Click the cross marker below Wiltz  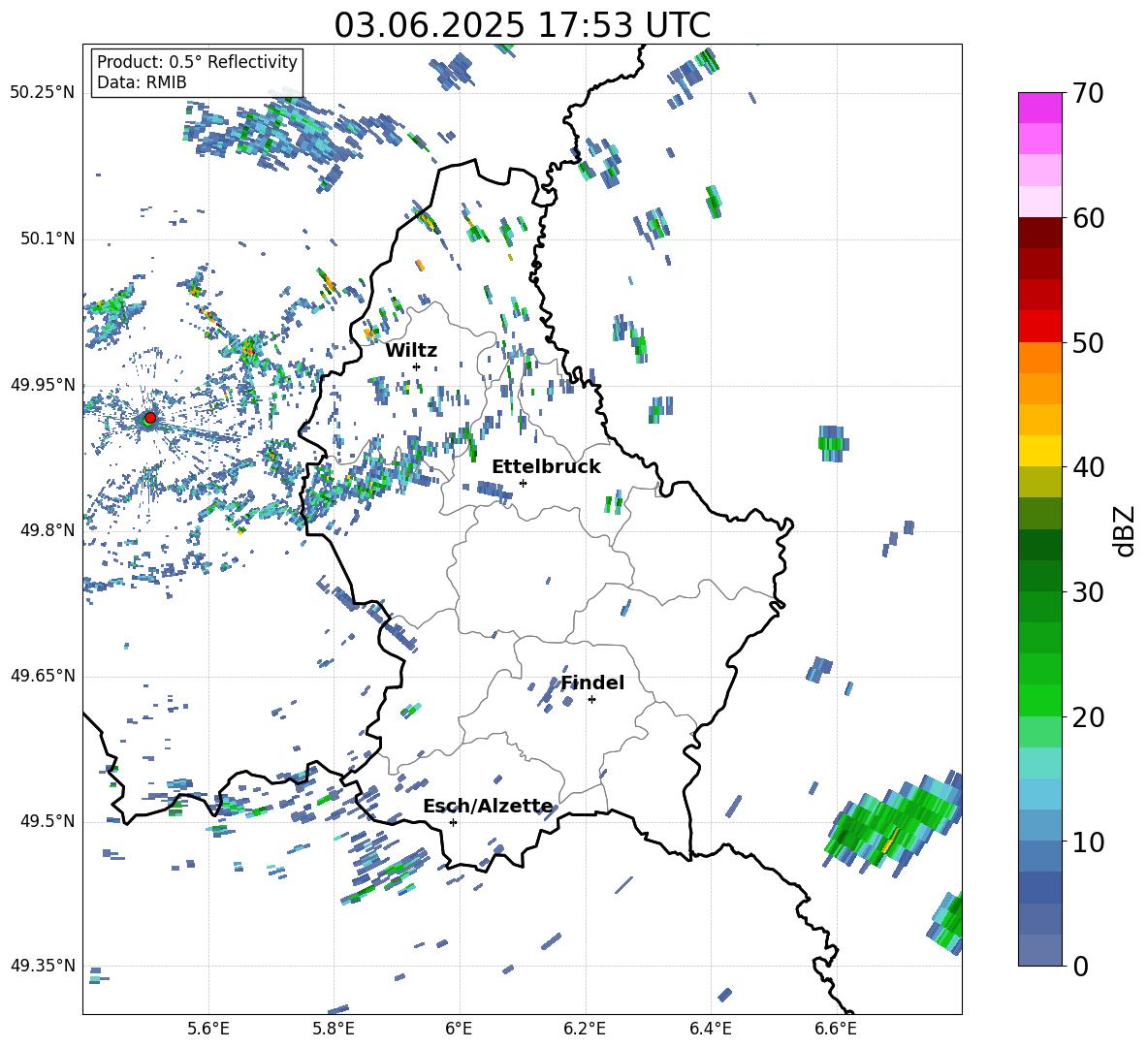(x=417, y=366)
